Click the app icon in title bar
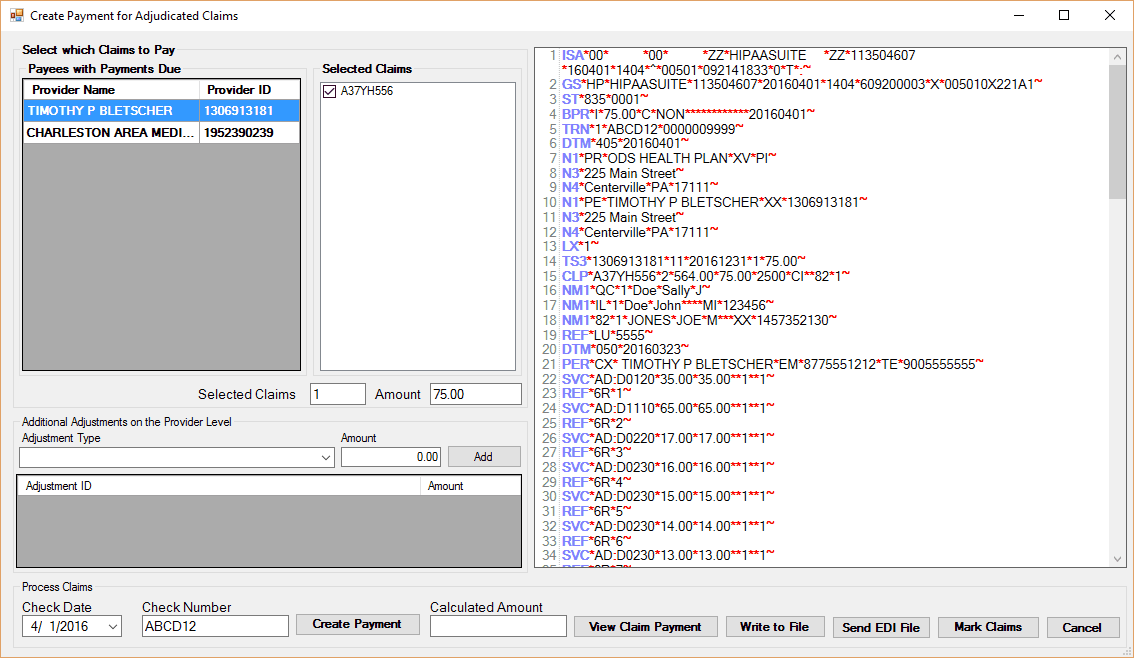The height and width of the screenshot is (658, 1134). tap(15, 16)
